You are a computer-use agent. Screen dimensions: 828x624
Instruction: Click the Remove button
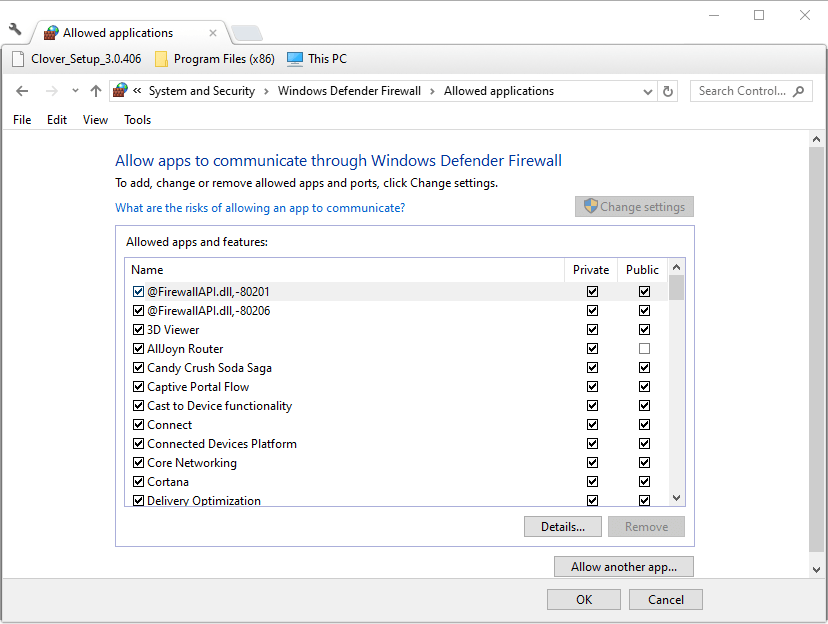pos(646,527)
